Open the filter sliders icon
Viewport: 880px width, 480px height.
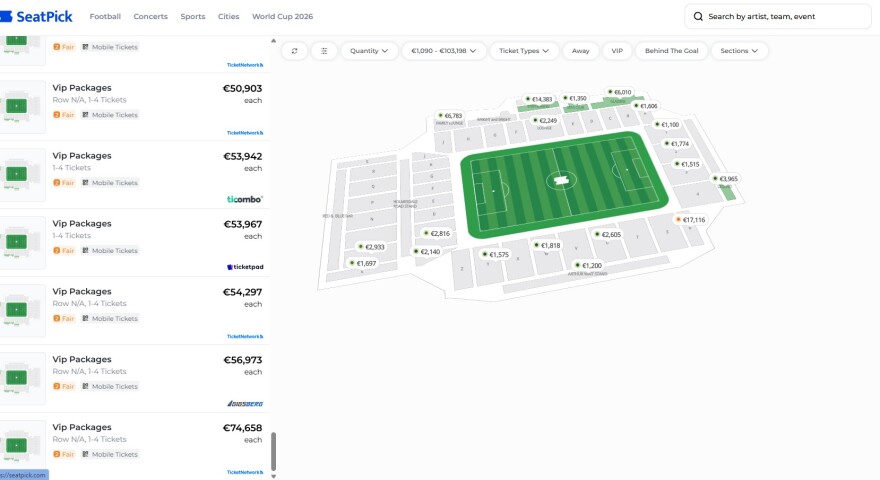tap(324, 51)
